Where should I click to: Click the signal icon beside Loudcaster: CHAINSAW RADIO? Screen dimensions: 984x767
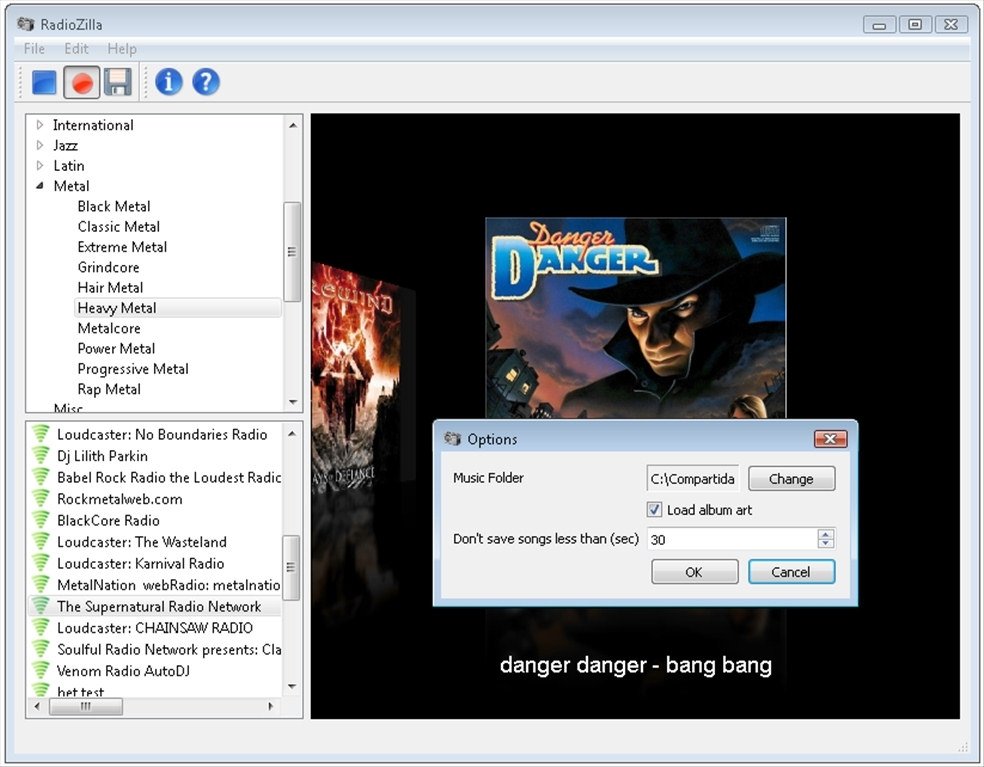pyautogui.click(x=41, y=627)
